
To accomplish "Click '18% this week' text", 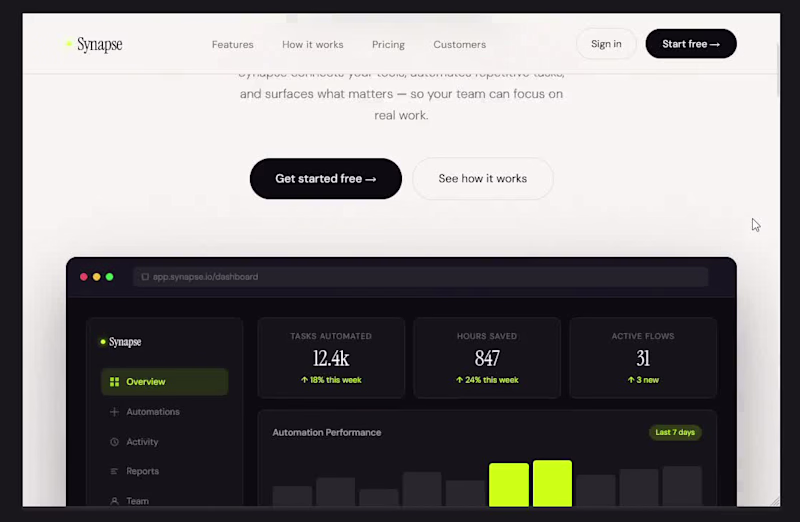I will pos(331,380).
